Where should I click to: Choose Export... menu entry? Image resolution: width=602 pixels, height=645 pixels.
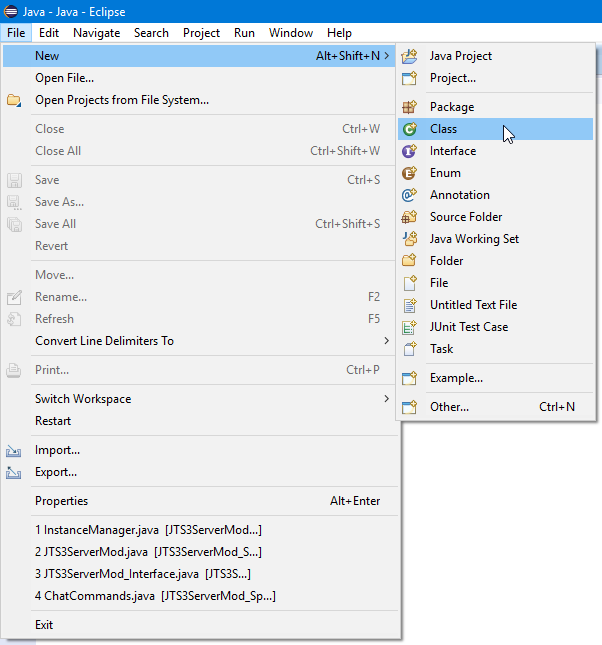point(199,472)
